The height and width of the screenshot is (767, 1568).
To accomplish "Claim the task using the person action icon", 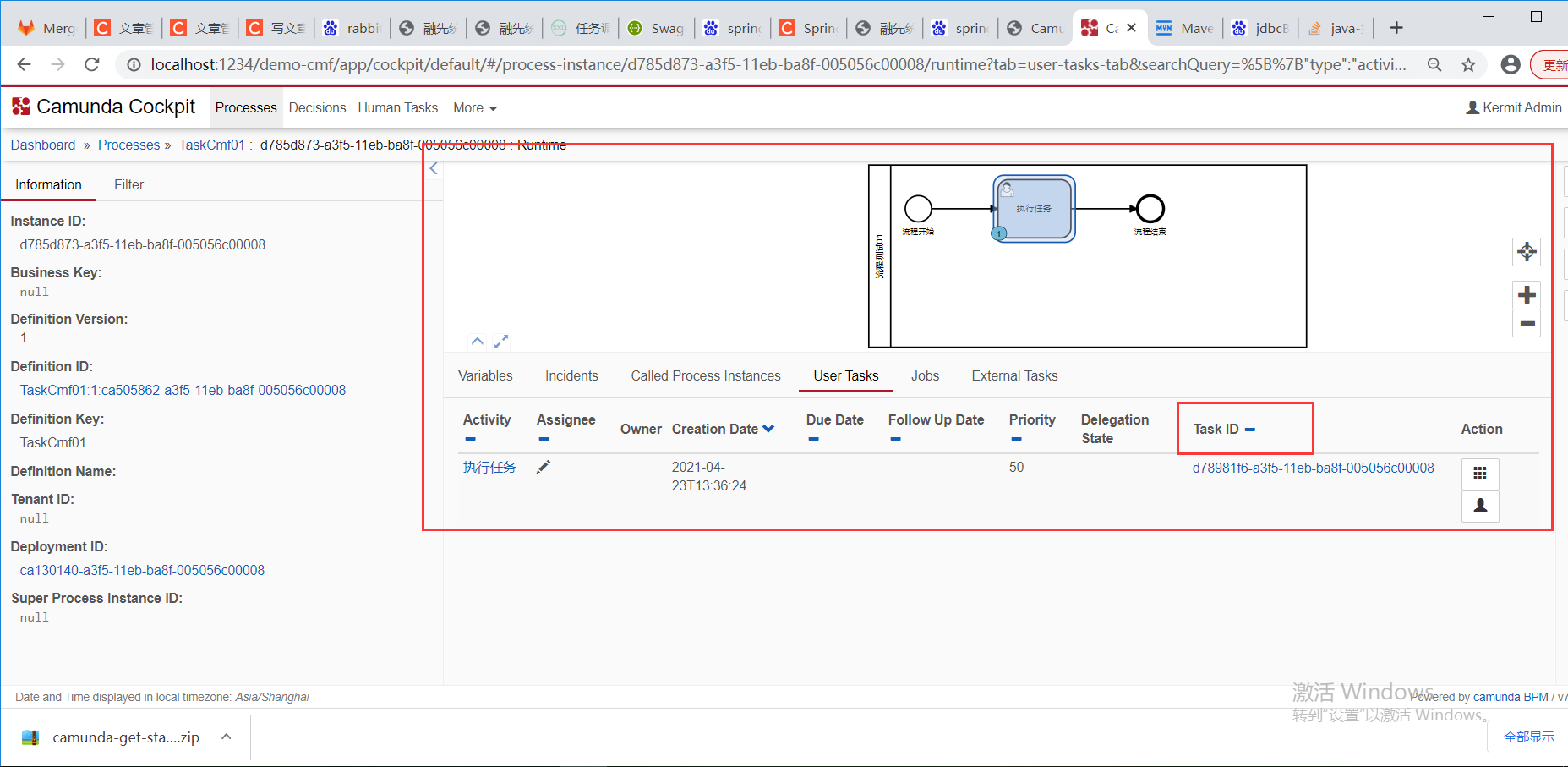I will tap(1479, 506).
